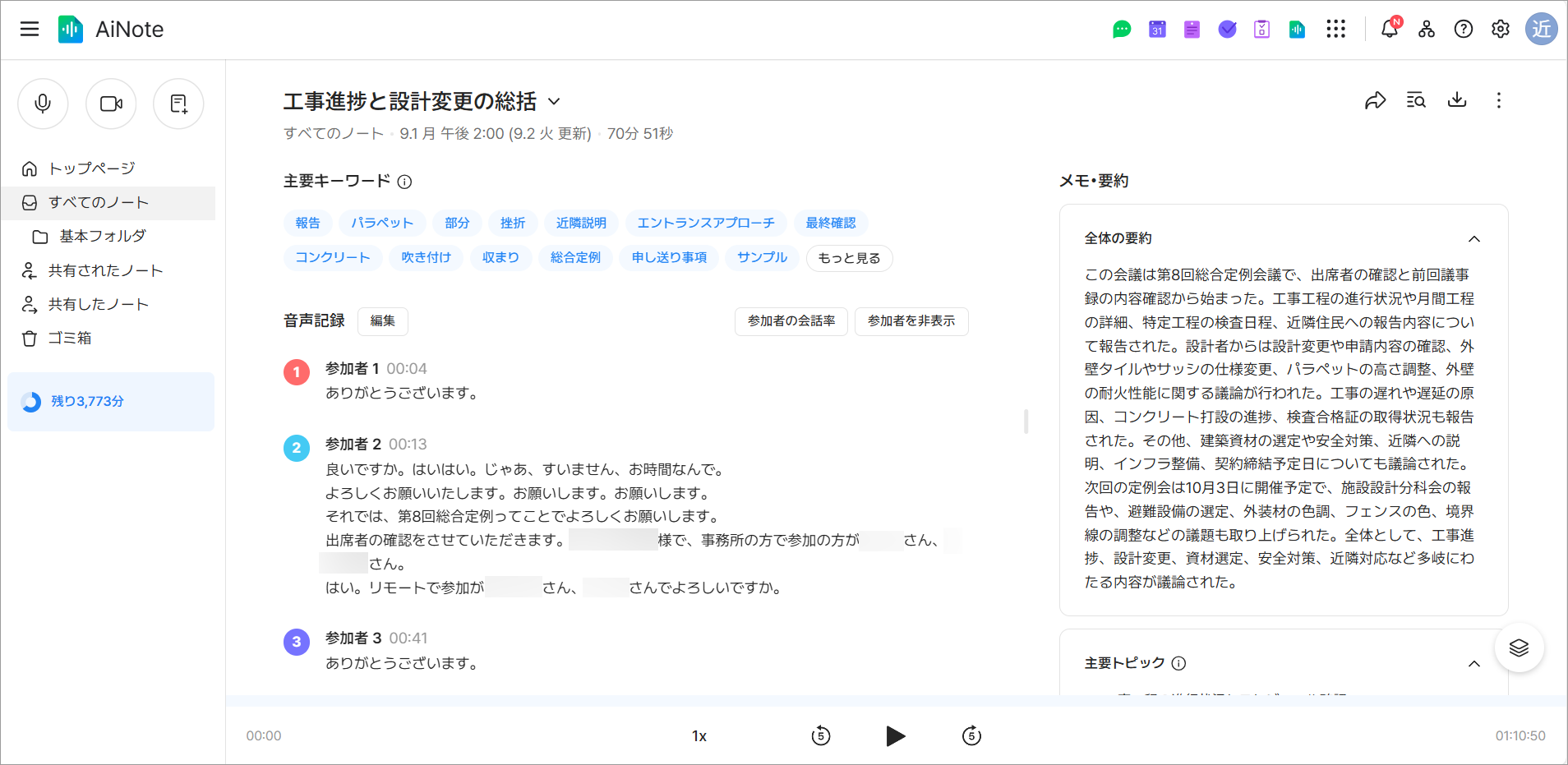1568x765 pixels.
Task: Hide participants with 参加者を非表示 button
Action: (911, 321)
